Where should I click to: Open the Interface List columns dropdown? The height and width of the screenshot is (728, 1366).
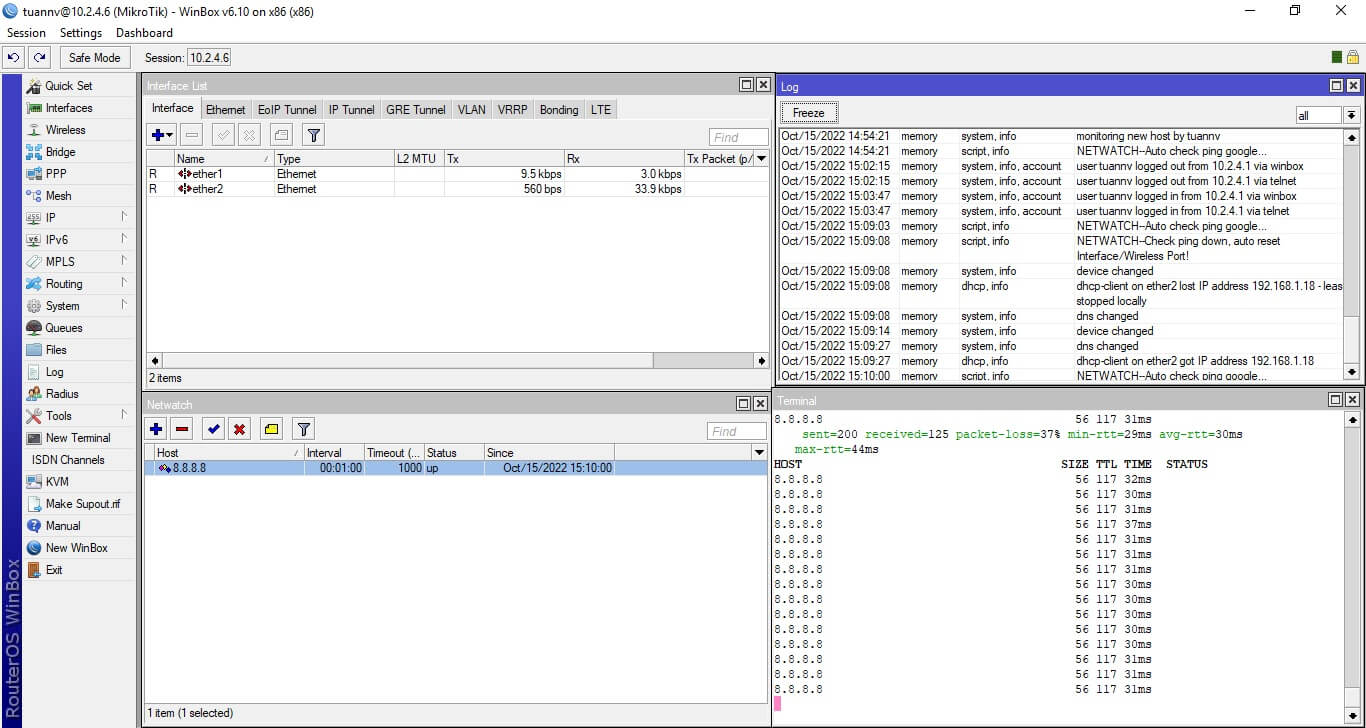point(762,159)
